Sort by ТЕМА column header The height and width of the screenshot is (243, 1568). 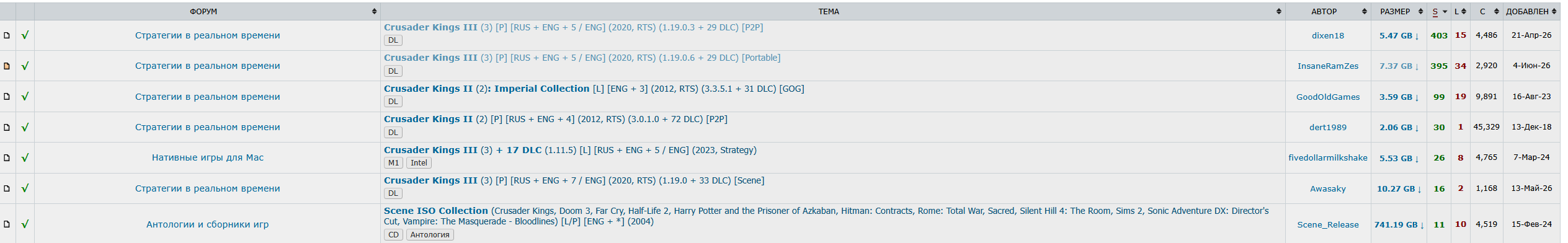coord(829,12)
